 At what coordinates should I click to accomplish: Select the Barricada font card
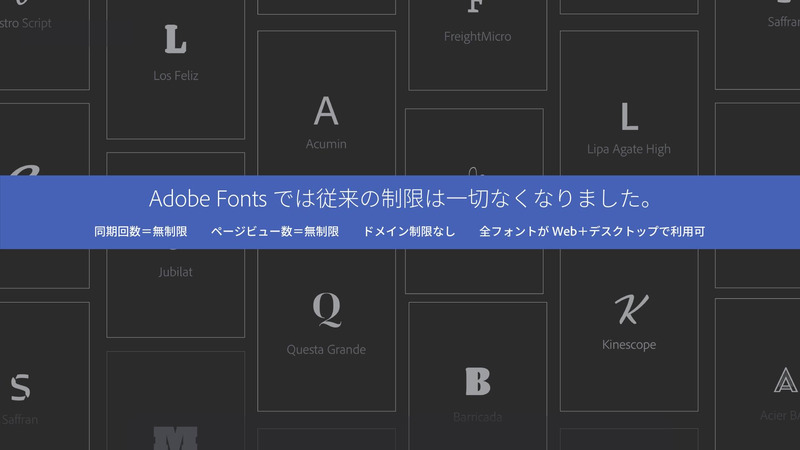pyautogui.click(x=478, y=376)
